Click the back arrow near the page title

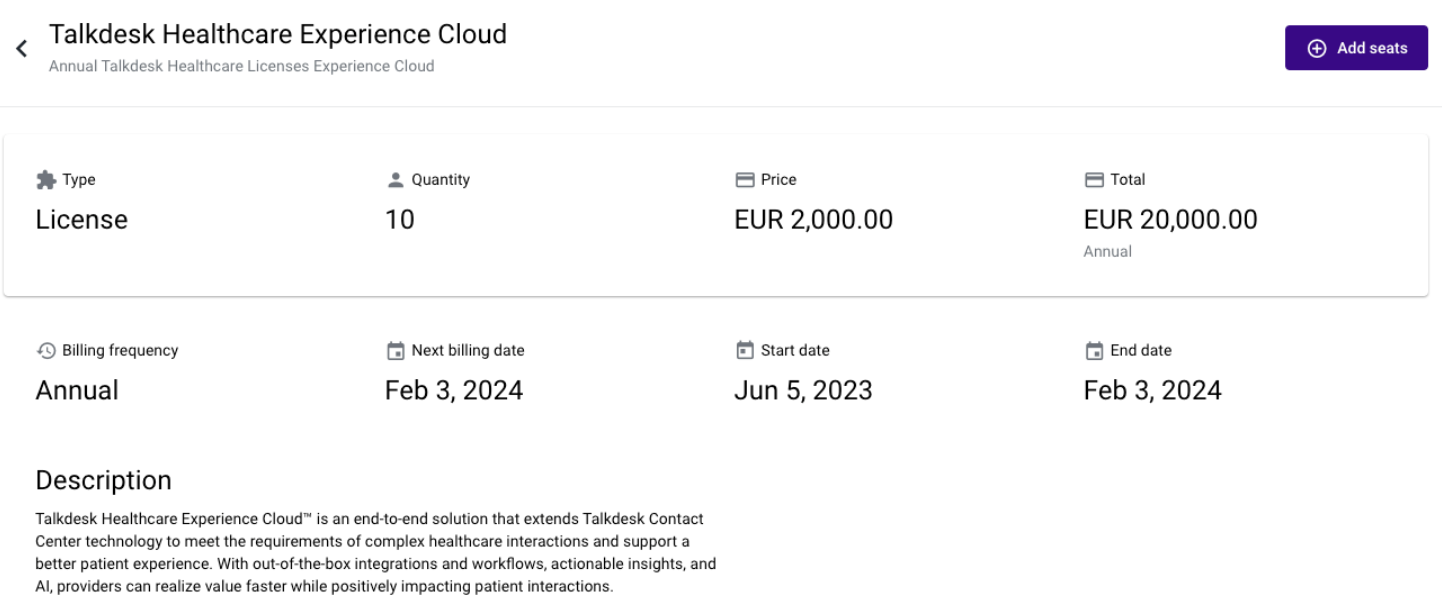(21, 47)
